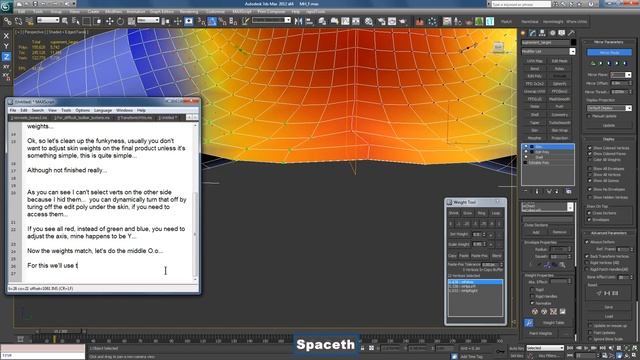Image resolution: width=640 pixels, height=360 pixels.
Task: Restrict to Z axis constraint
Action: (6, 56)
